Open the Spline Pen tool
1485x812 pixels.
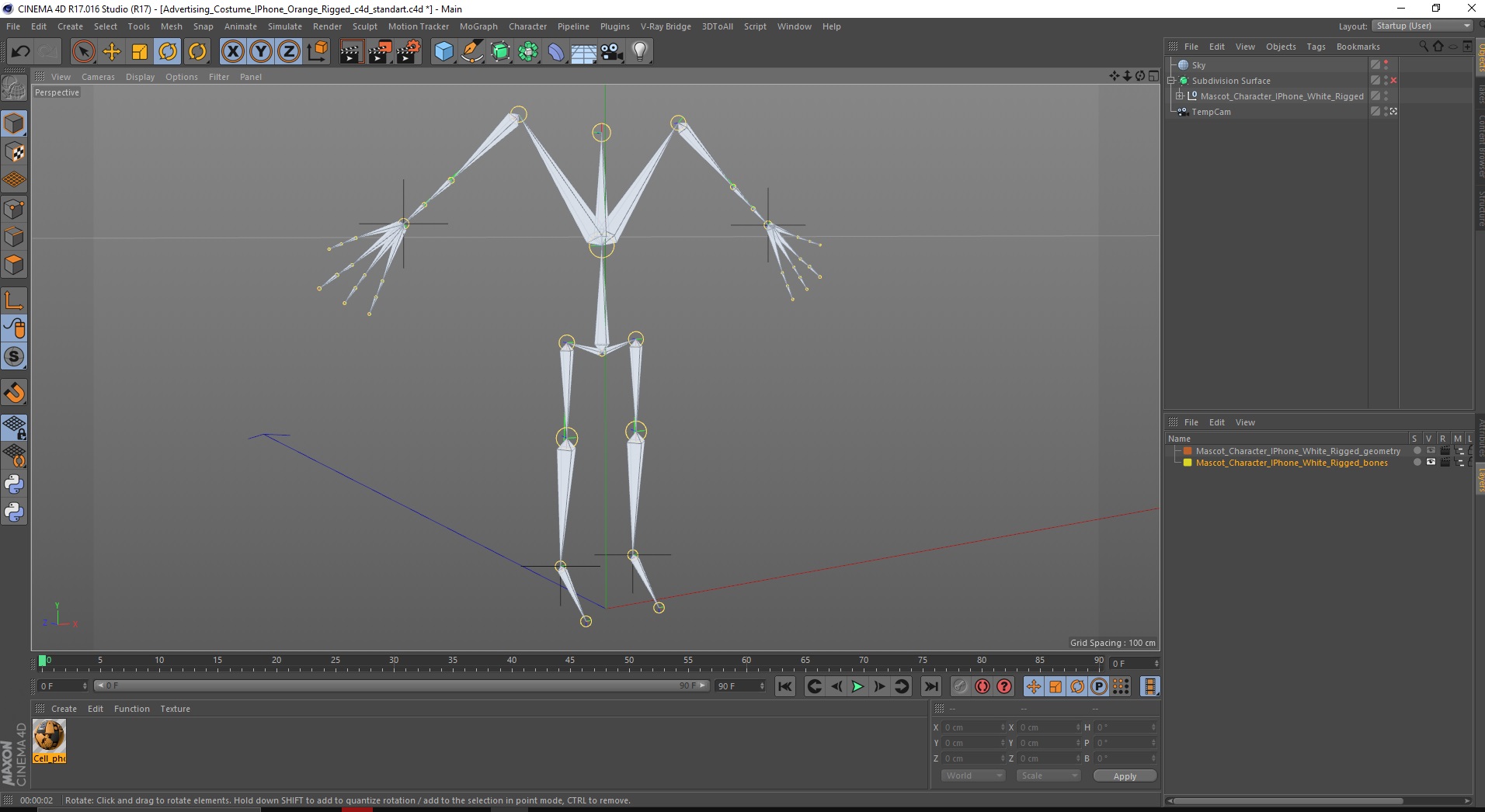(472, 52)
